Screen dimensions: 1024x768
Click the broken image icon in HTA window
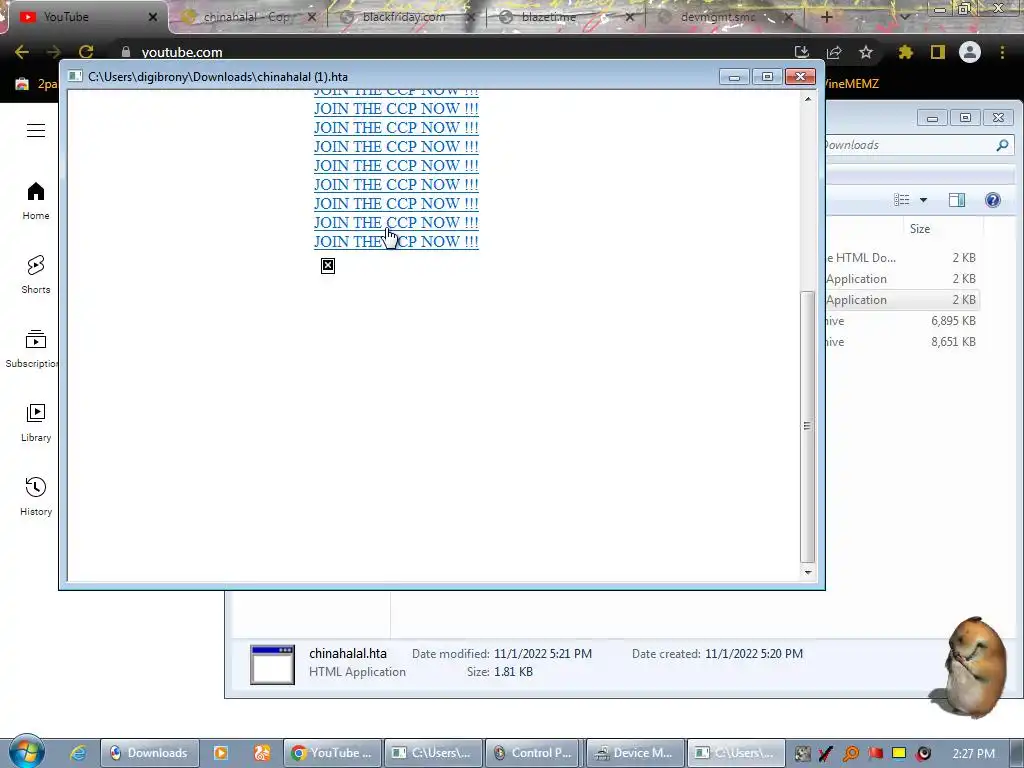click(328, 266)
